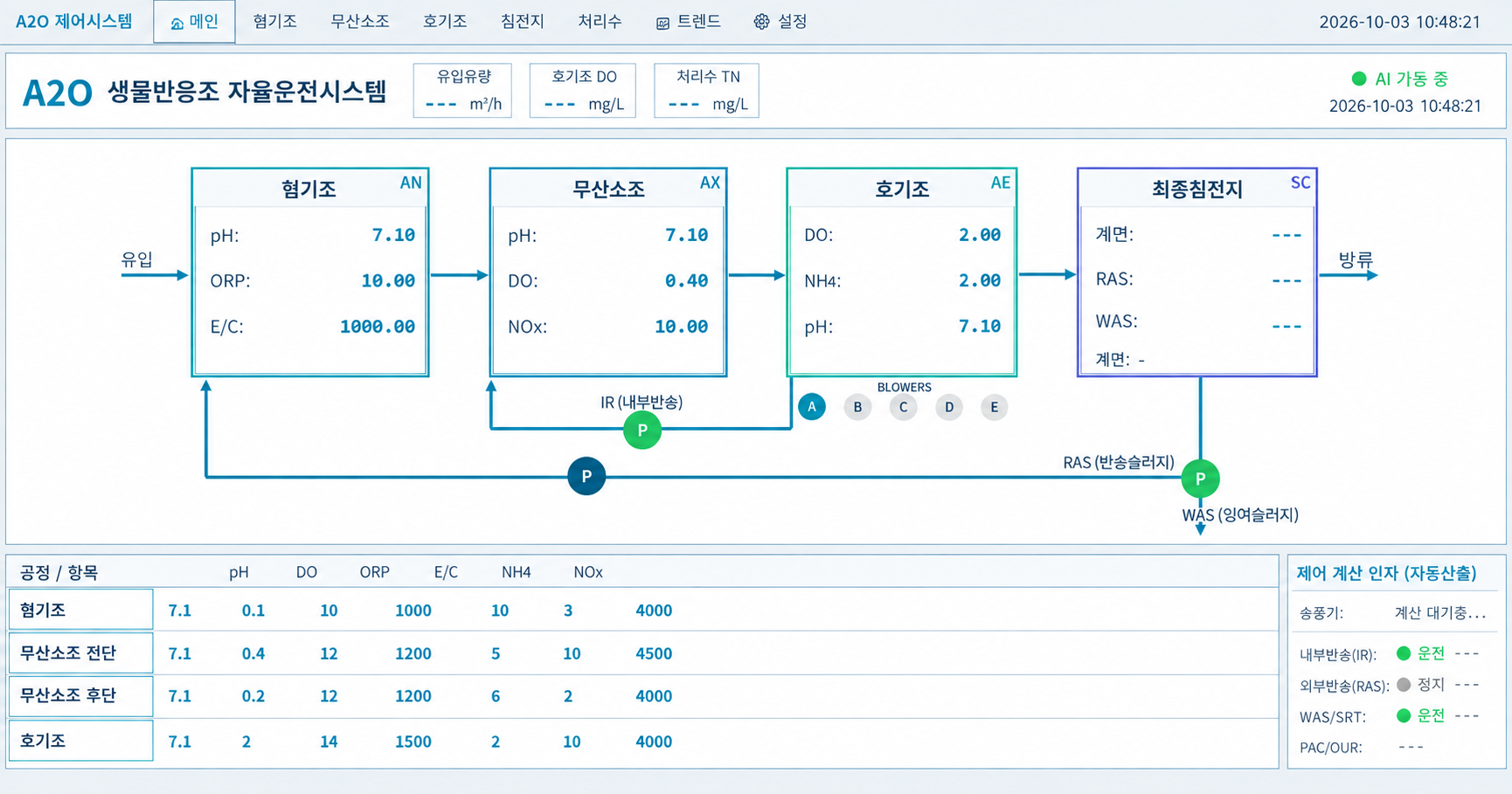Select blower E indicator

pyautogui.click(x=994, y=407)
